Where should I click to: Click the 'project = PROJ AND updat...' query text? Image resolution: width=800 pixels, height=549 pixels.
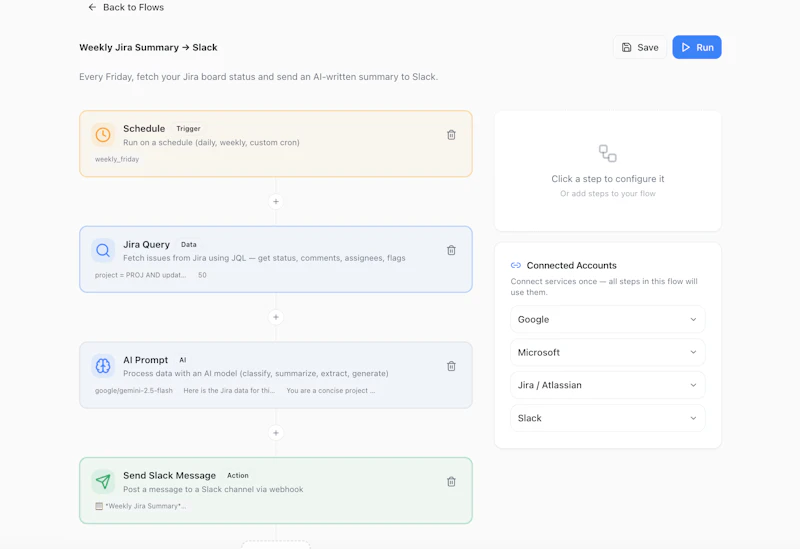140,275
